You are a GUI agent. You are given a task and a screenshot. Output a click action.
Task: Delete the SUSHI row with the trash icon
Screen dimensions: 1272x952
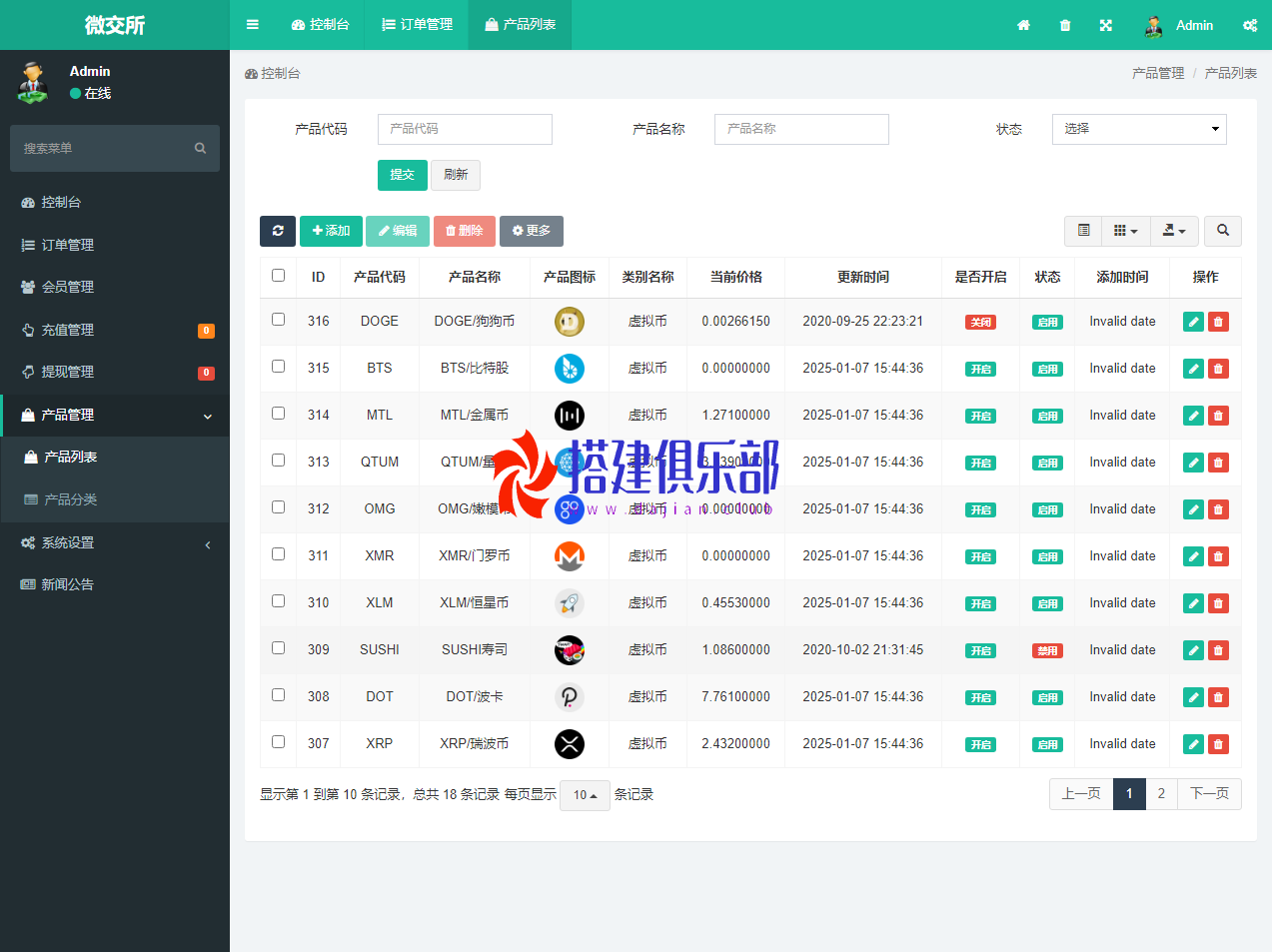pos(1218,650)
